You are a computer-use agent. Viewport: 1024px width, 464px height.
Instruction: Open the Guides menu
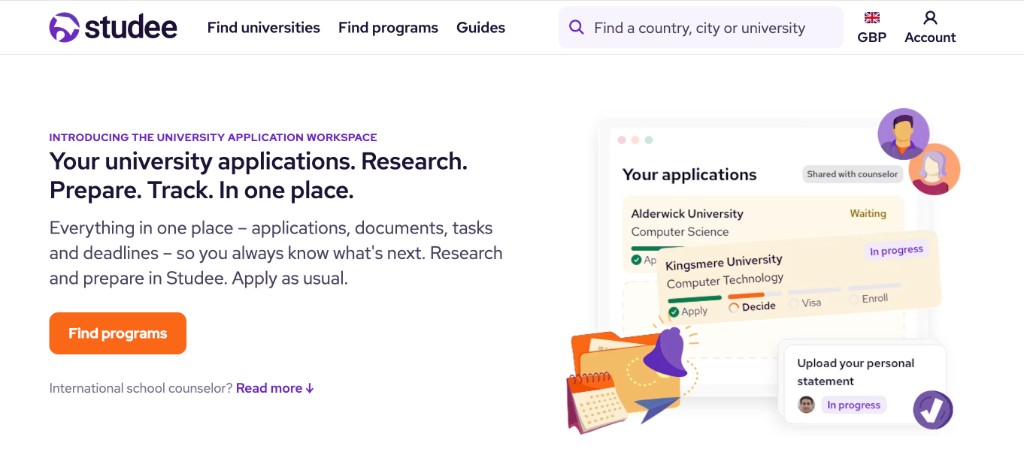[481, 27]
